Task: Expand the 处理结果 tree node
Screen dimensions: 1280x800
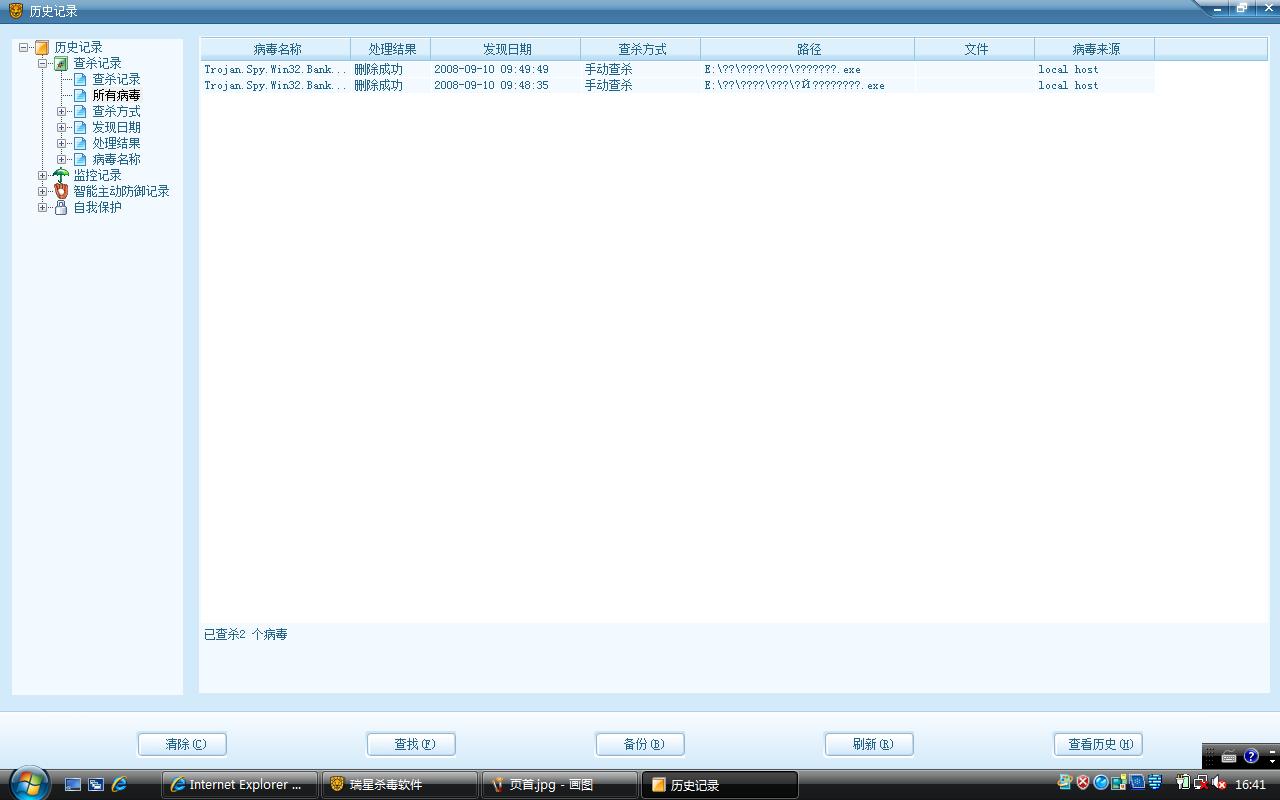Action: point(62,143)
